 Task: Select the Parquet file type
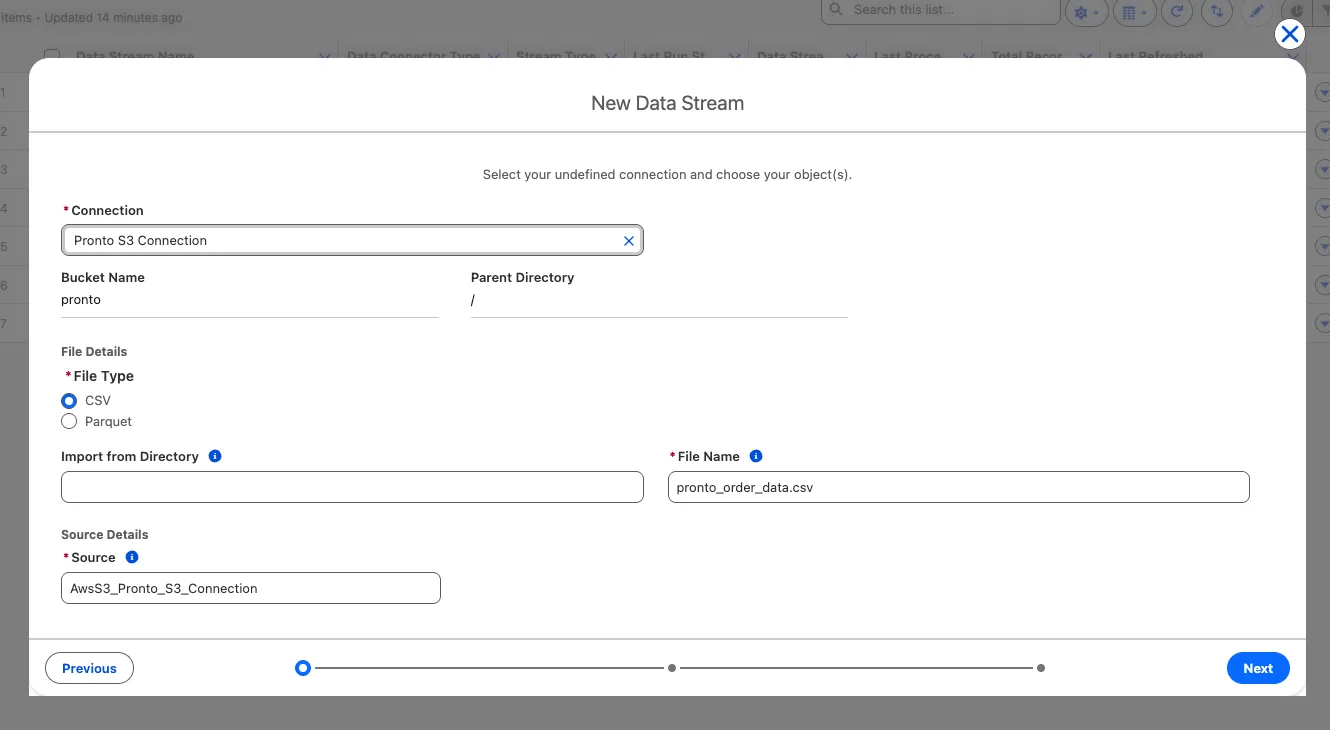(69, 422)
